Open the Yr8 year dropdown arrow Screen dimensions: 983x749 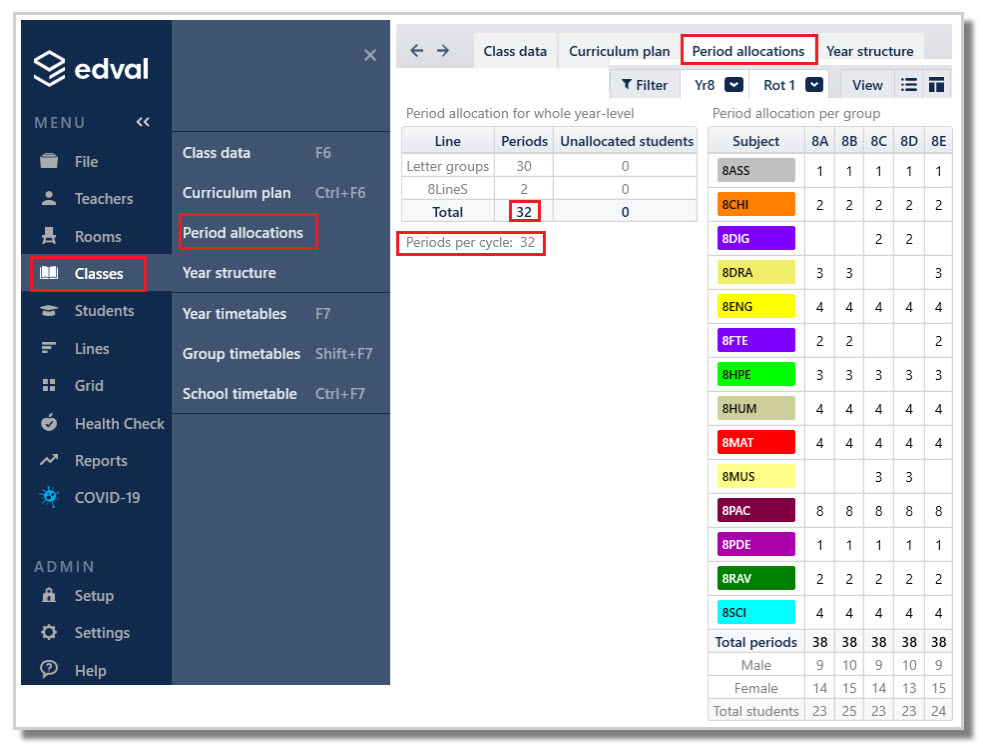(x=733, y=85)
